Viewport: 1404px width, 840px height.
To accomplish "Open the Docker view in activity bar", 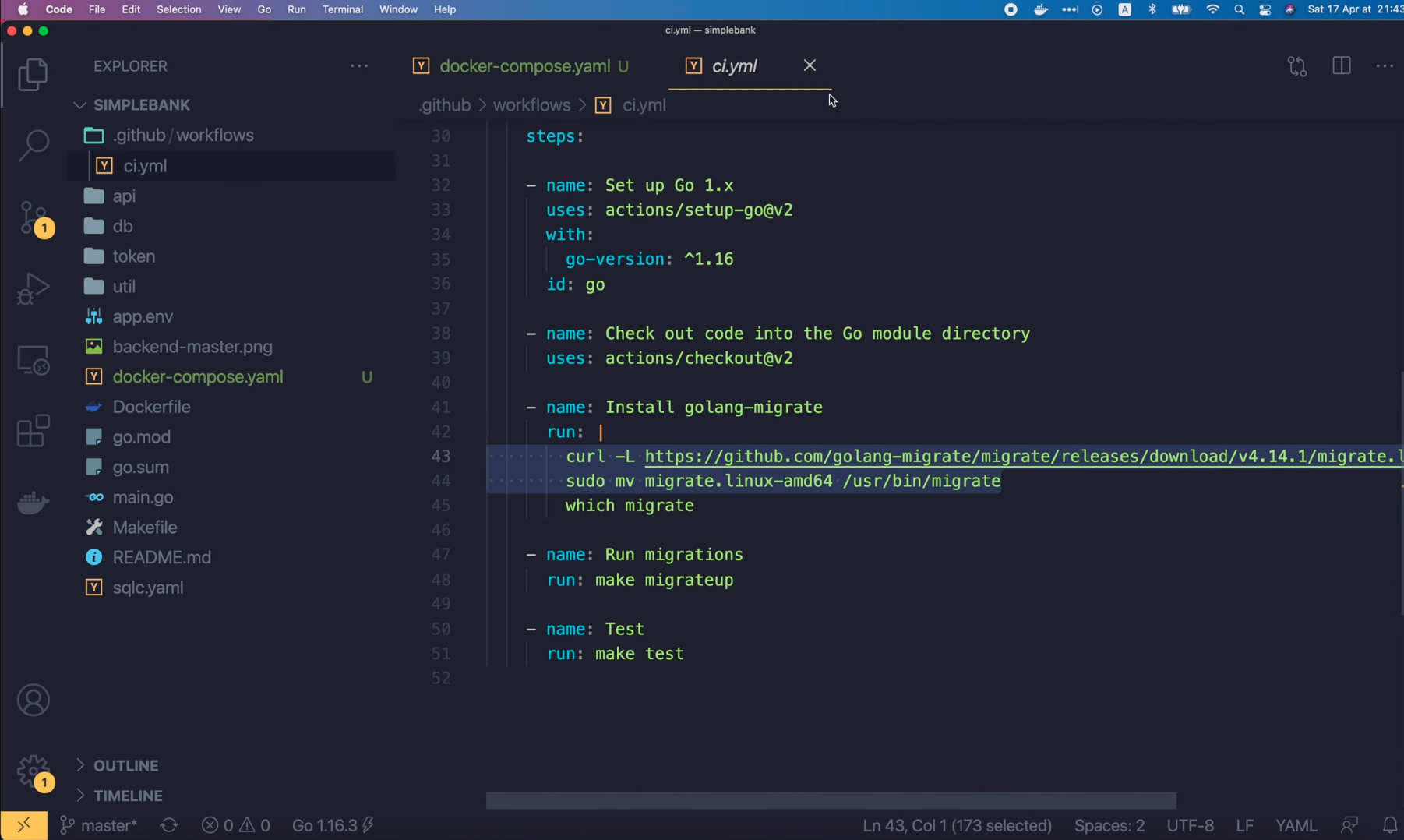I will [33, 503].
